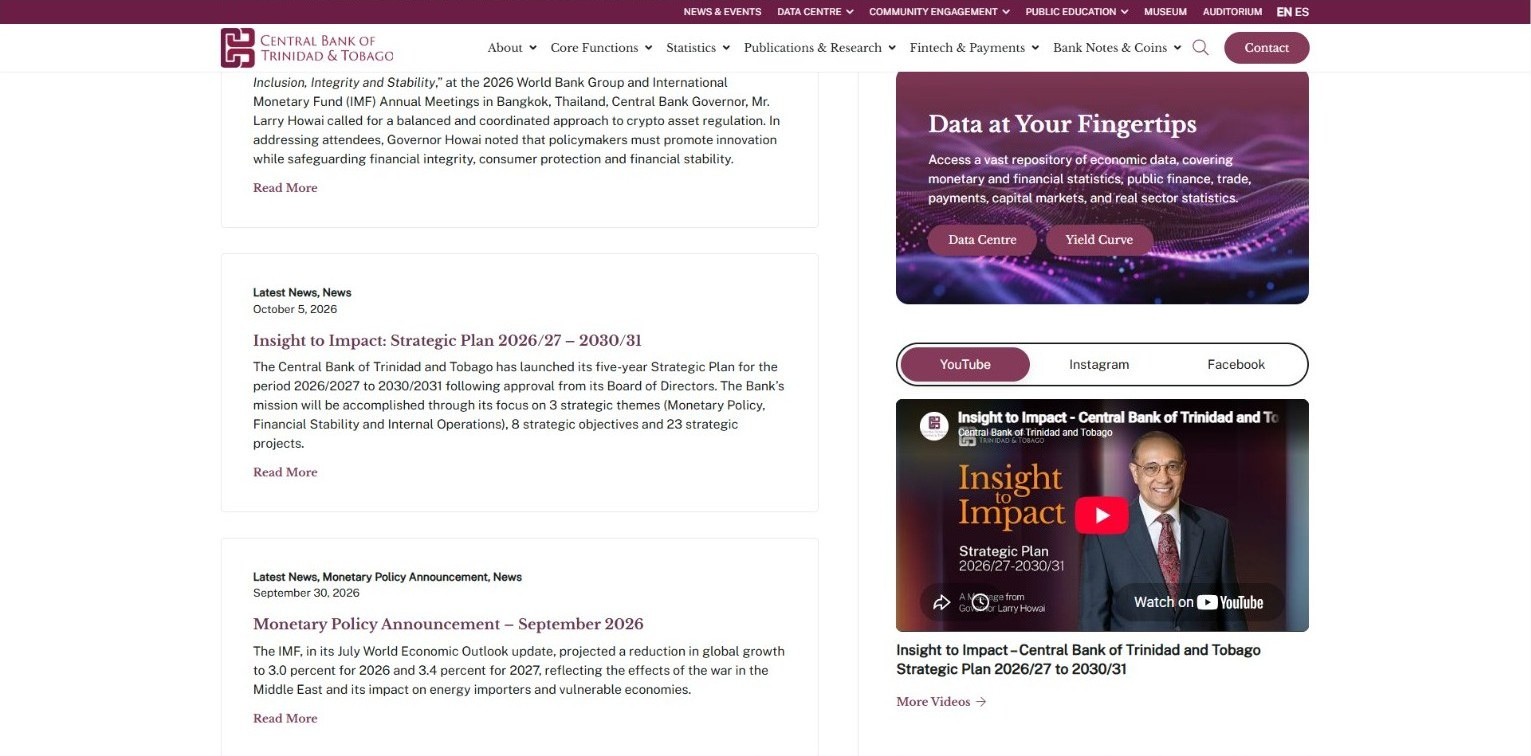Click the Central Bank of Trinidad & Tobago logo

pyautogui.click(x=308, y=47)
